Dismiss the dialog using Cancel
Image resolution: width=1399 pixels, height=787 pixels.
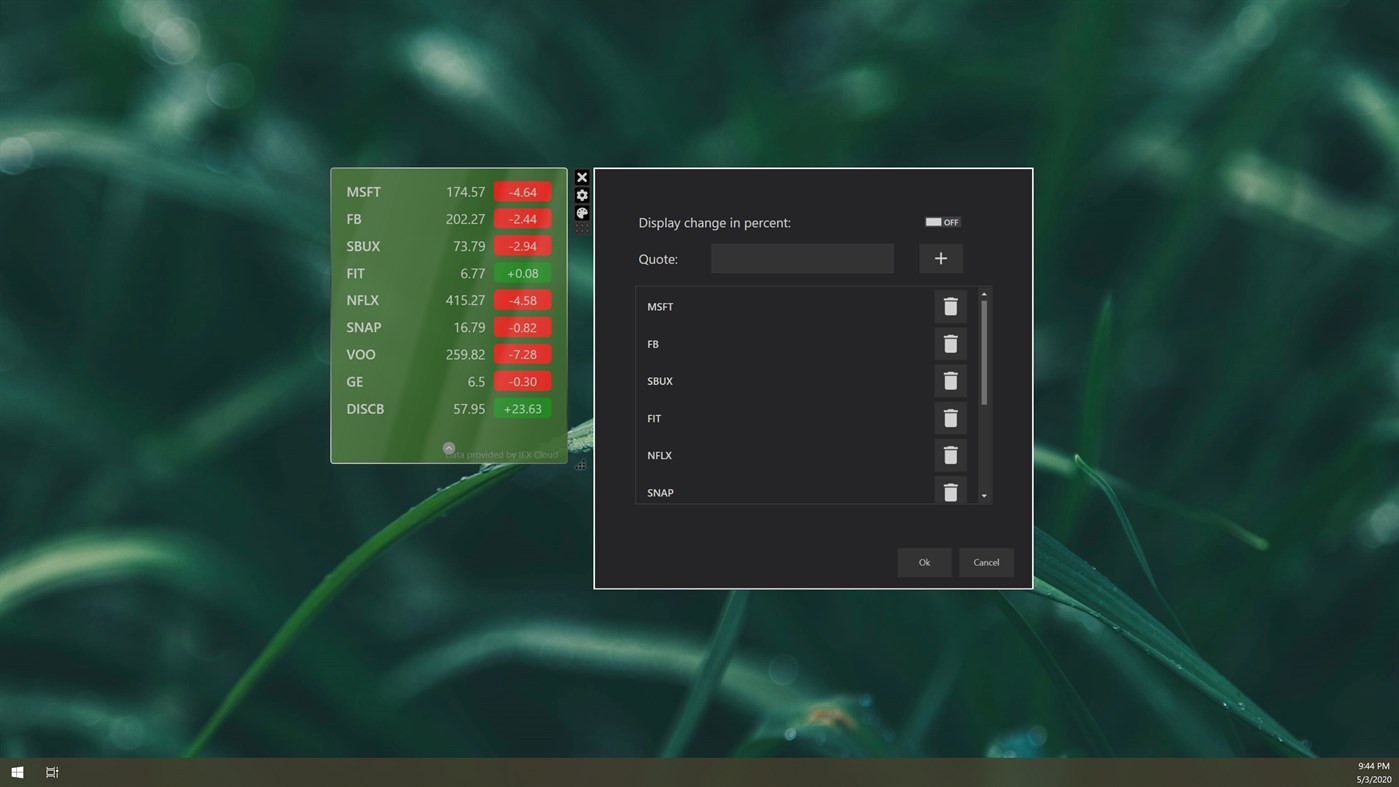pos(986,562)
